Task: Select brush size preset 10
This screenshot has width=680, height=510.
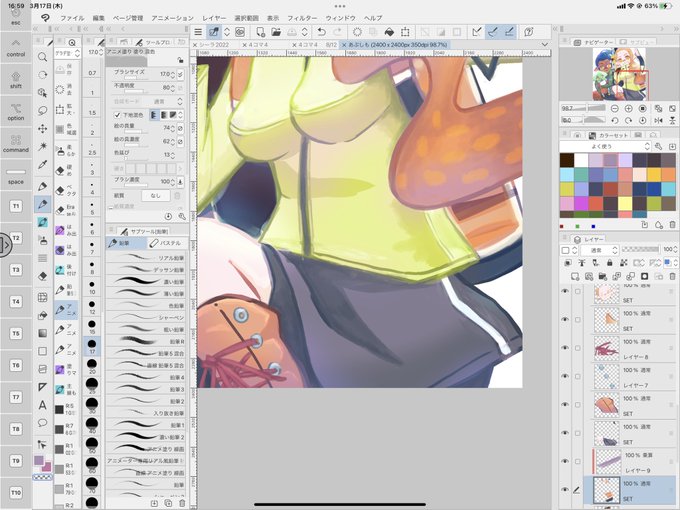Action: 92,287
